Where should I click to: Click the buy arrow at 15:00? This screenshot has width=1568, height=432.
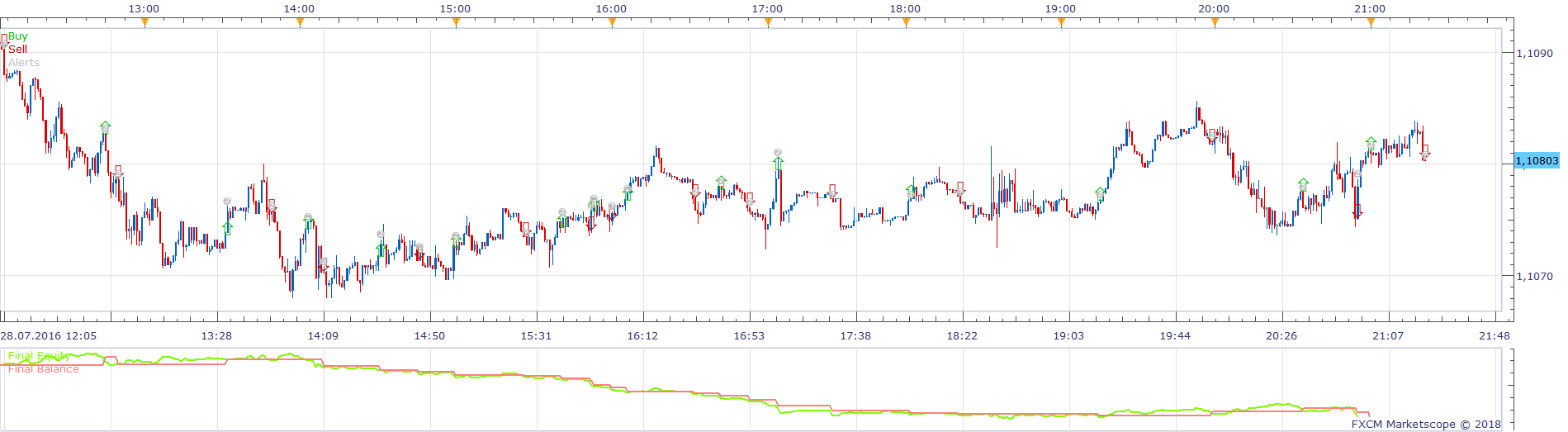click(x=457, y=240)
